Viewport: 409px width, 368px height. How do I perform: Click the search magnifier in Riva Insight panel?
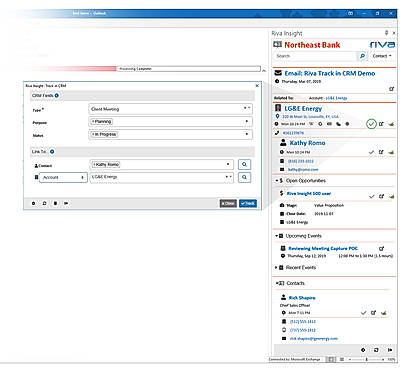(x=362, y=56)
